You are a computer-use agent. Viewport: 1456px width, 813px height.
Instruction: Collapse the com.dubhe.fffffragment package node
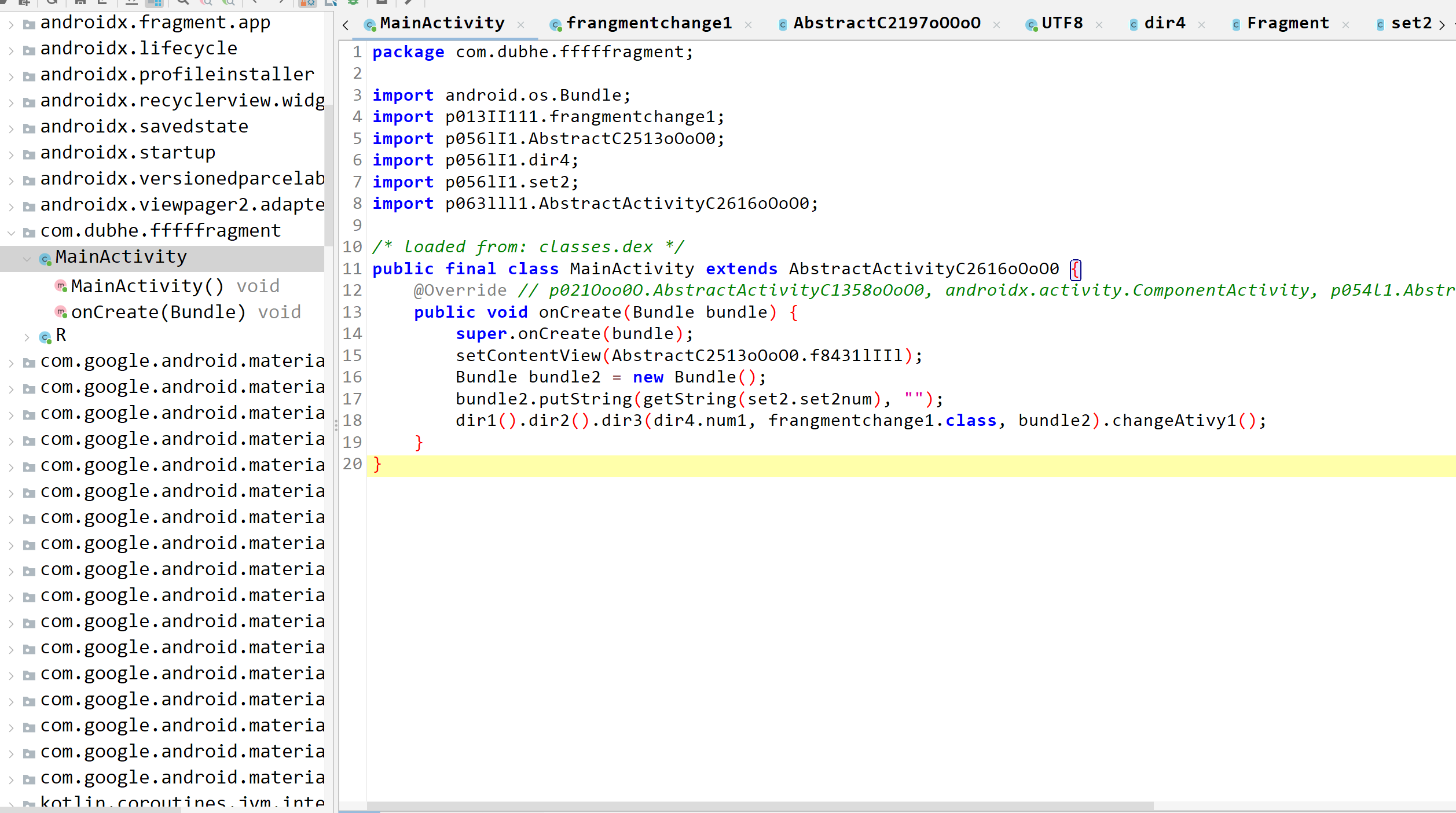point(11,232)
